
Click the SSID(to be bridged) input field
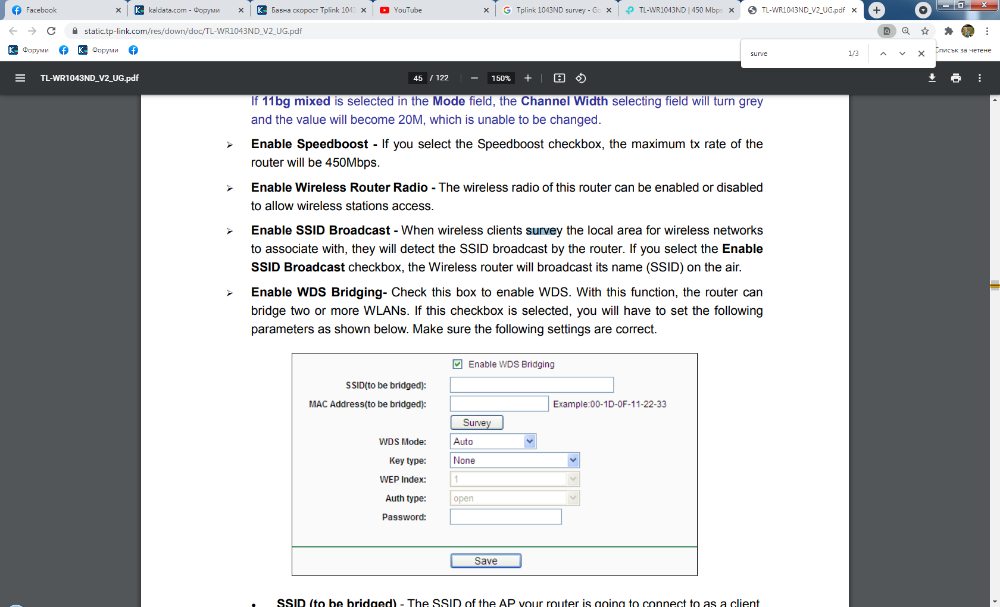point(531,385)
